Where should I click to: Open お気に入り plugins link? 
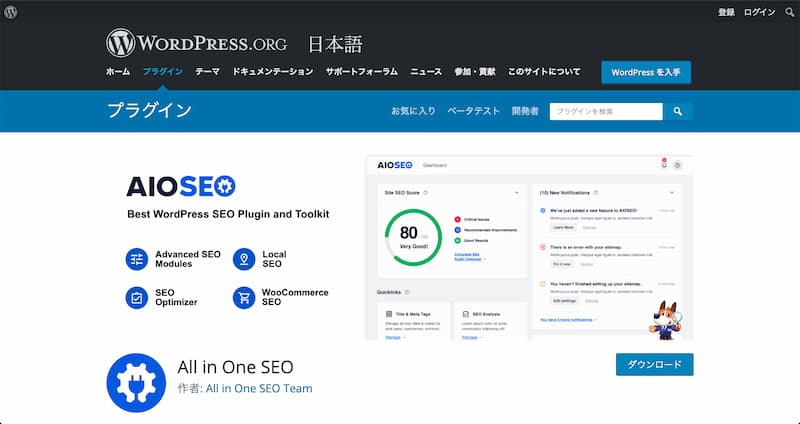click(x=413, y=111)
